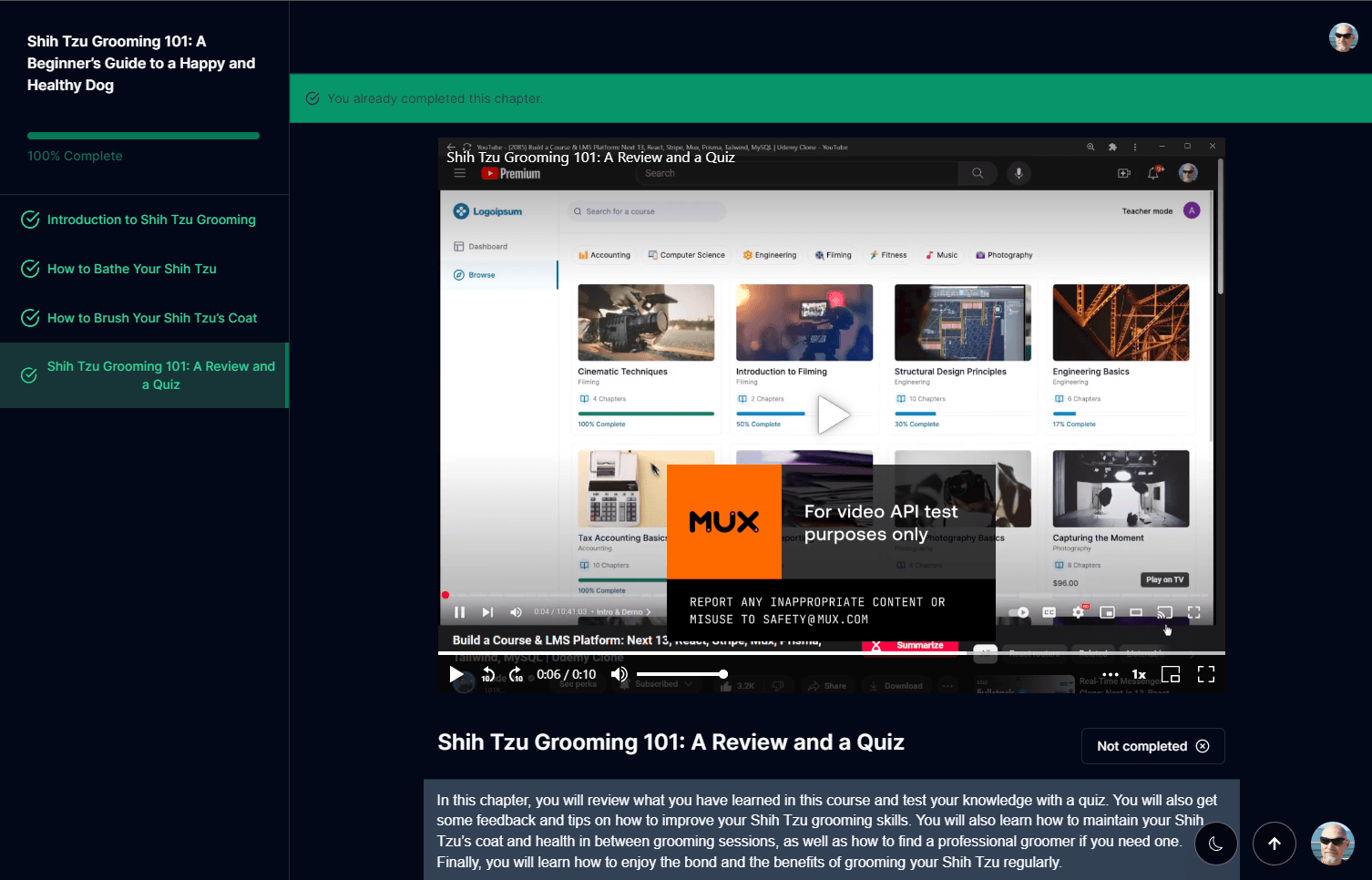Click the '100% Complete' progress text
Screen dimensions: 1372x880
[x=75, y=156]
